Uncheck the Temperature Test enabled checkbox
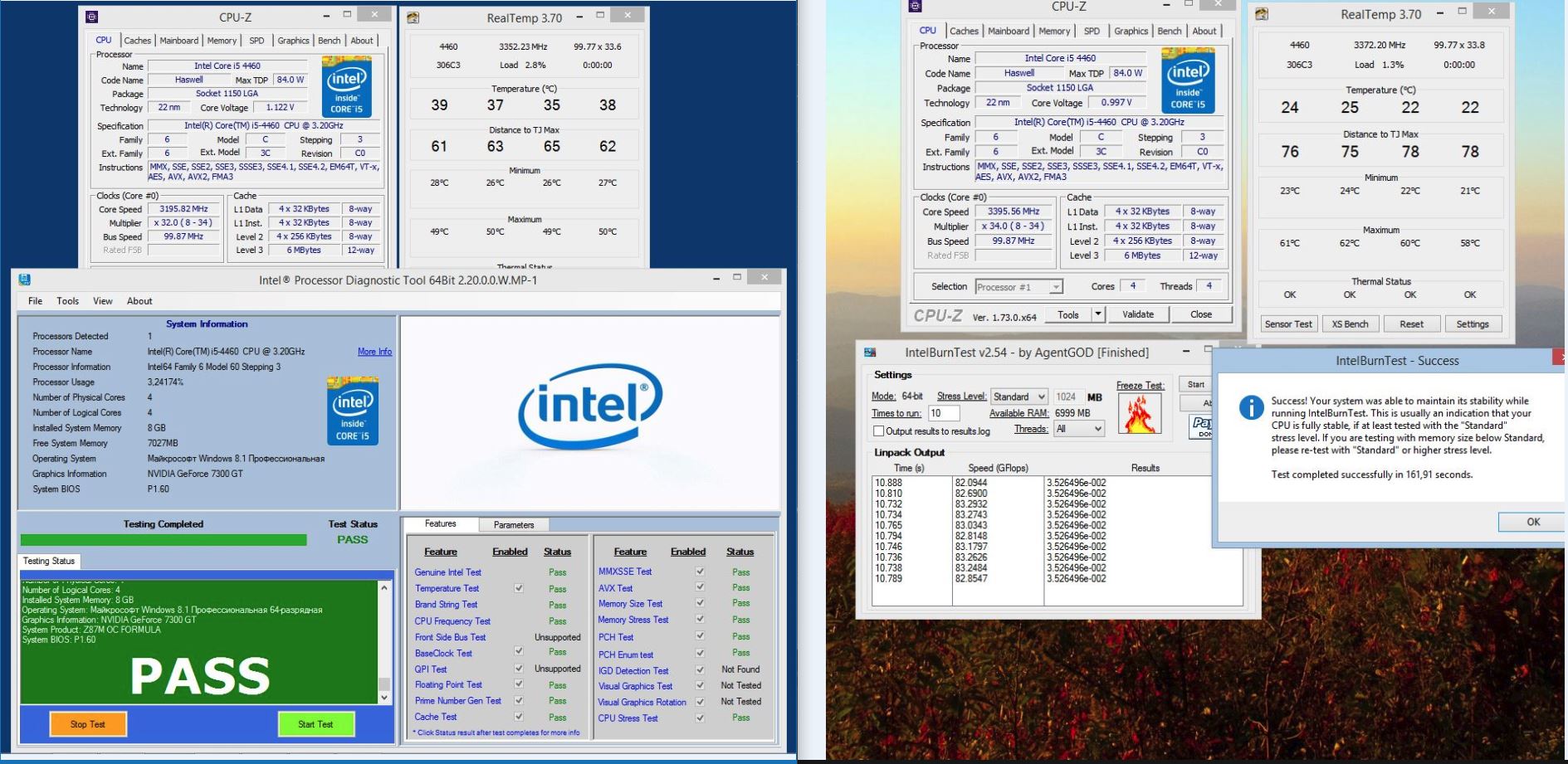 click(x=519, y=588)
